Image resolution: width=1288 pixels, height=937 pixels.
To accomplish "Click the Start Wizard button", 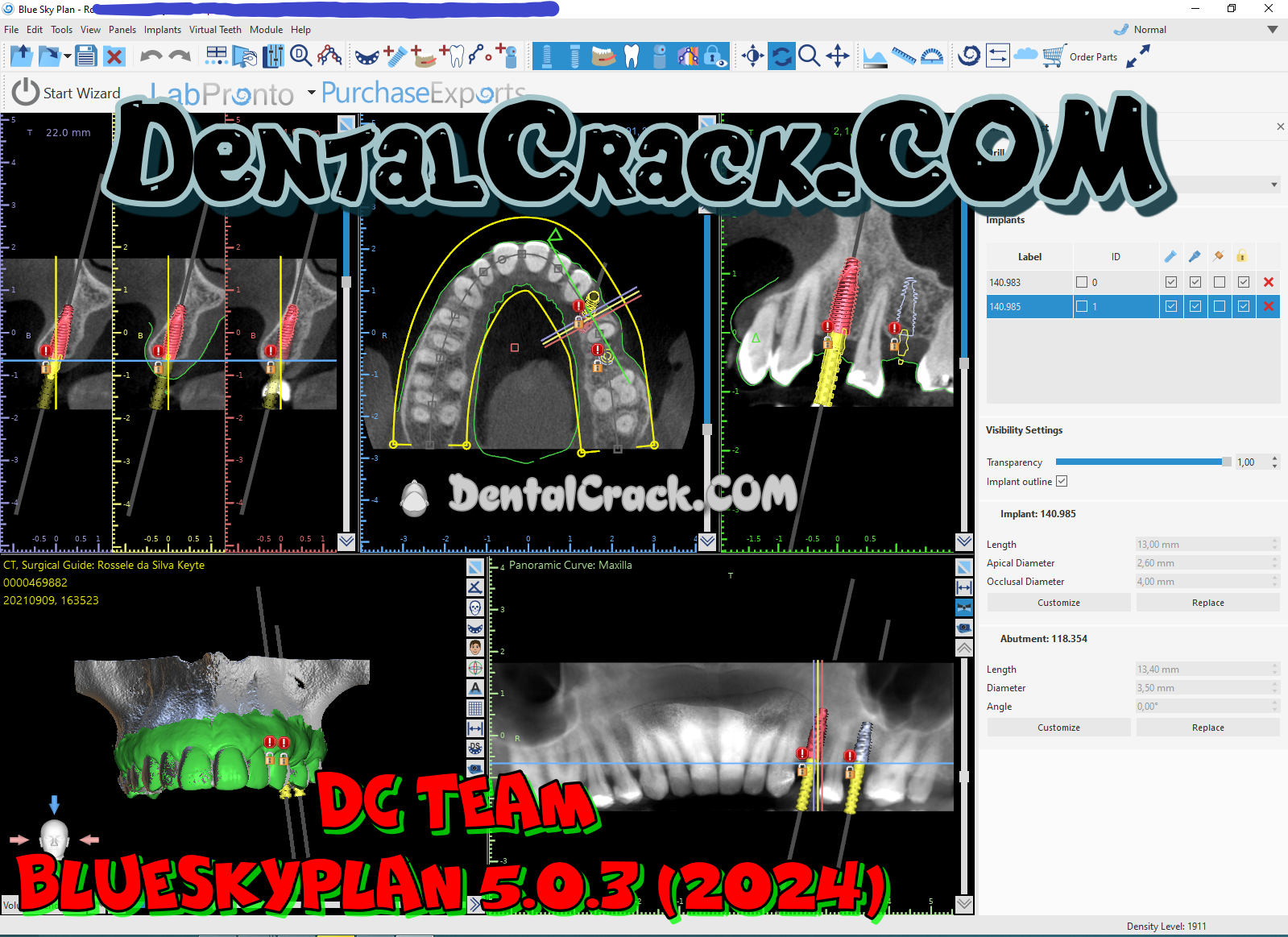I will pyautogui.click(x=67, y=92).
